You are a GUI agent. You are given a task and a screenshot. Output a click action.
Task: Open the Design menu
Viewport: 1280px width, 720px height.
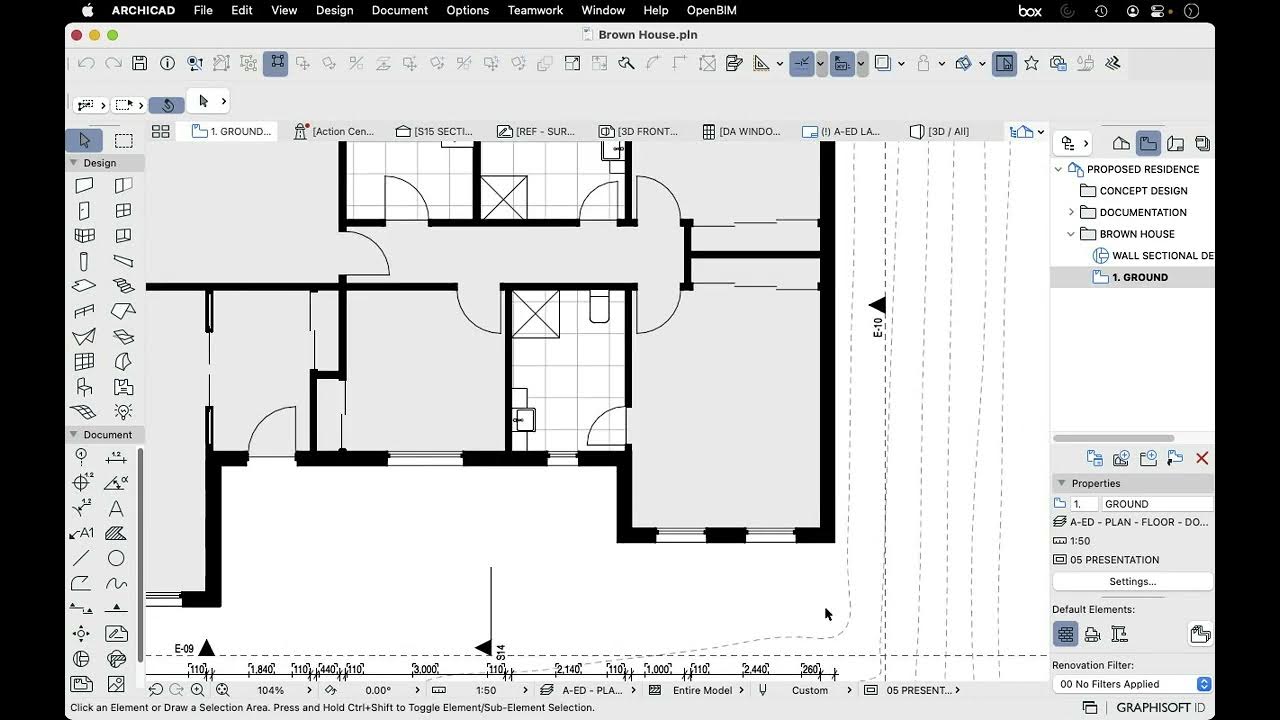tap(334, 10)
